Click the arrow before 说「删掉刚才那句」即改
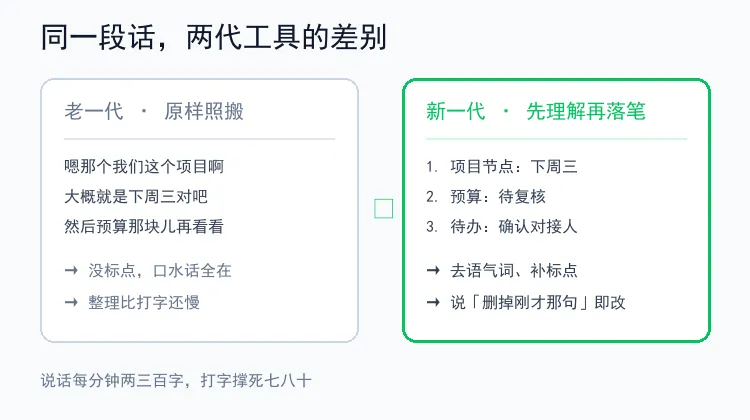The width and height of the screenshot is (750, 420). coord(433,302)
